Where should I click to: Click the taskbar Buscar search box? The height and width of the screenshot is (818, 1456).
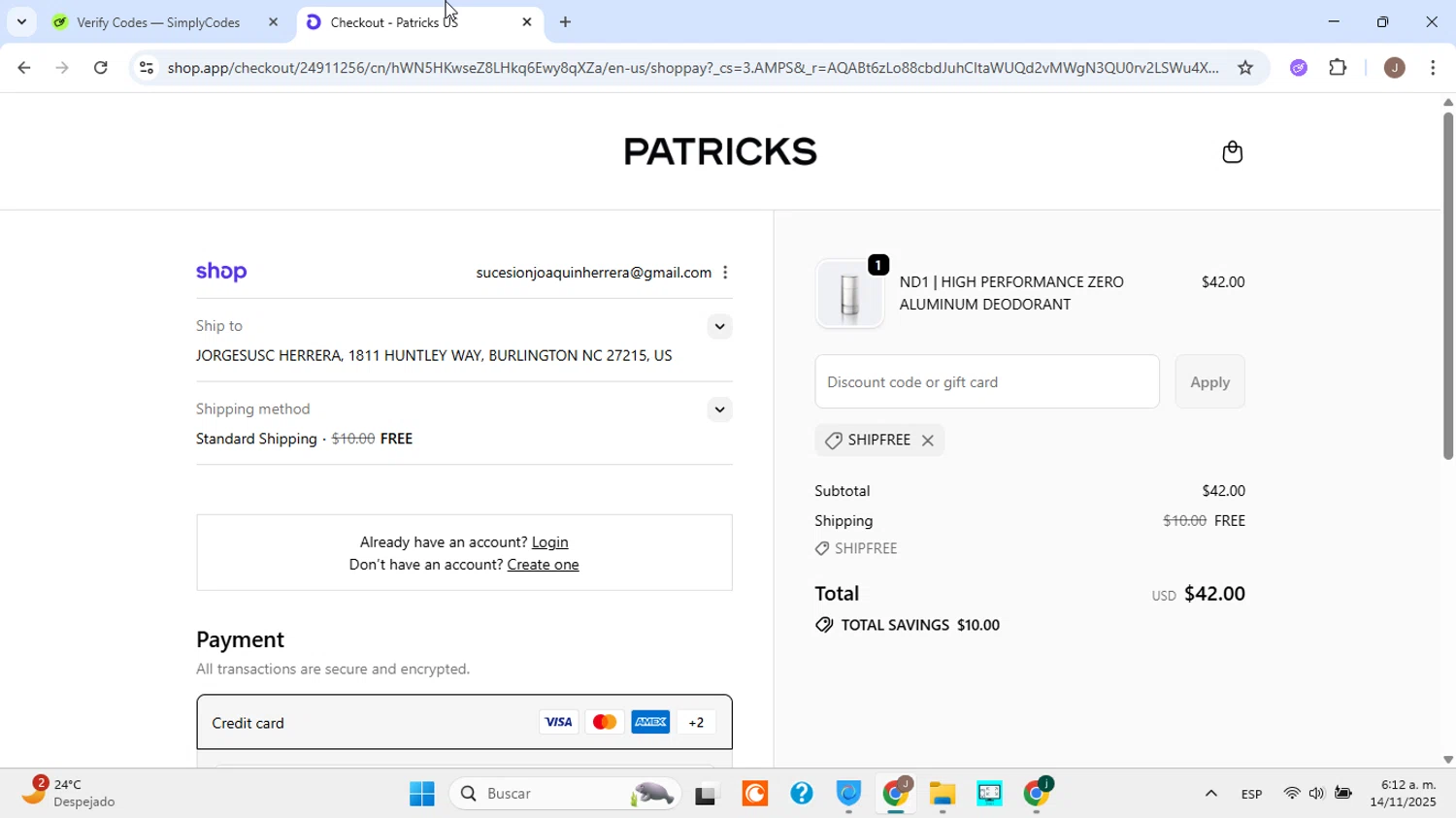(566, 795)
